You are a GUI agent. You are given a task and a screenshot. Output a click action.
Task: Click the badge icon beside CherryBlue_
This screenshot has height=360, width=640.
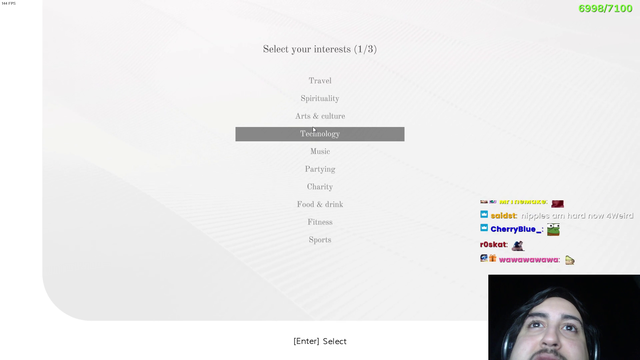coord(484,228)
